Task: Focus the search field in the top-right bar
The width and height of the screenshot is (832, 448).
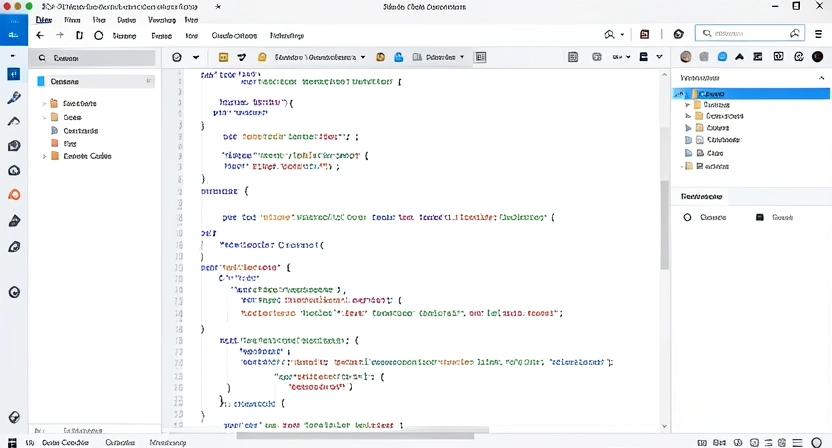Action: [750, 33]
